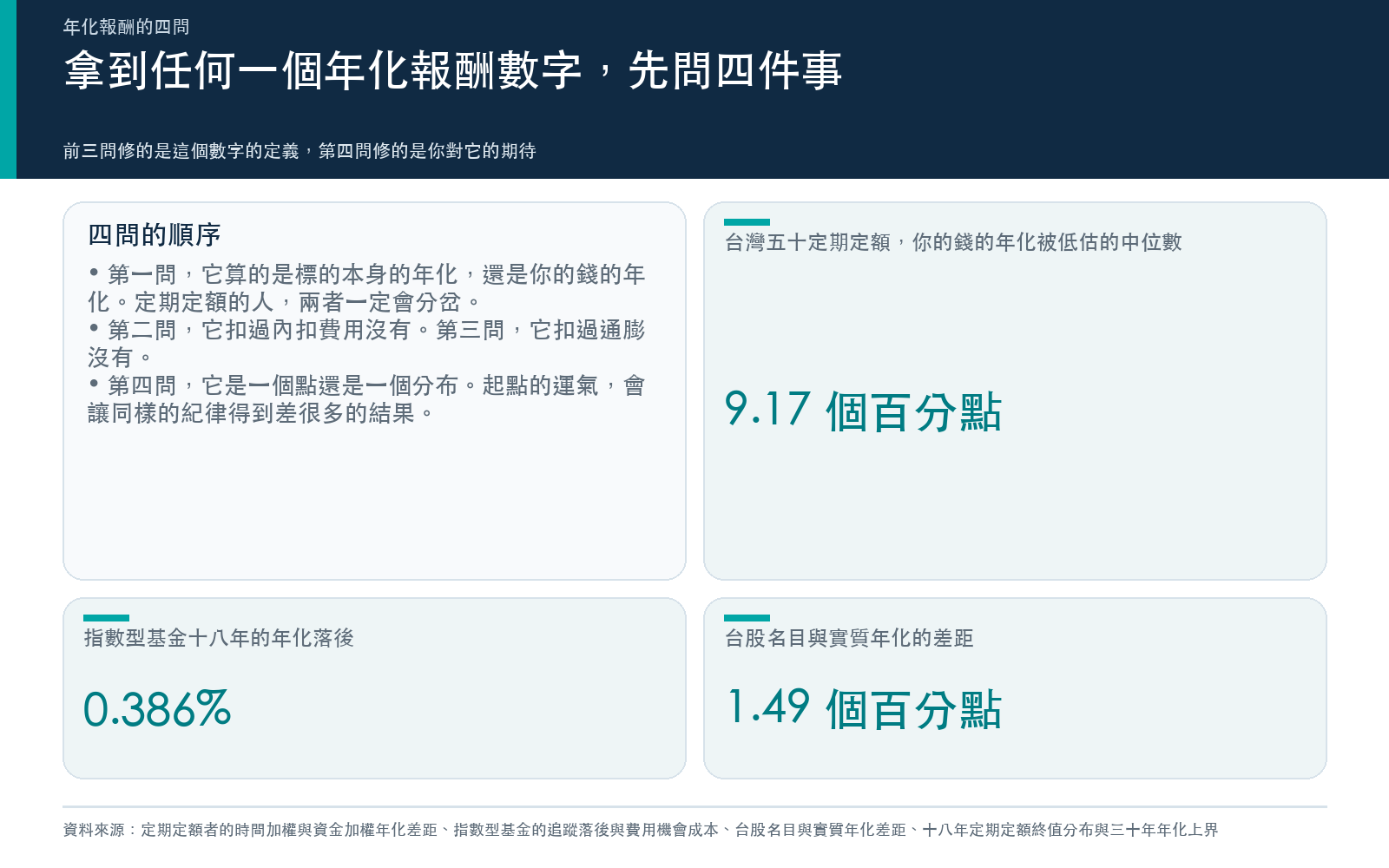Click the label 指數型基金十八年的年化落後
The width and height of the screenshot is (1389, 868).
point(219,638)
